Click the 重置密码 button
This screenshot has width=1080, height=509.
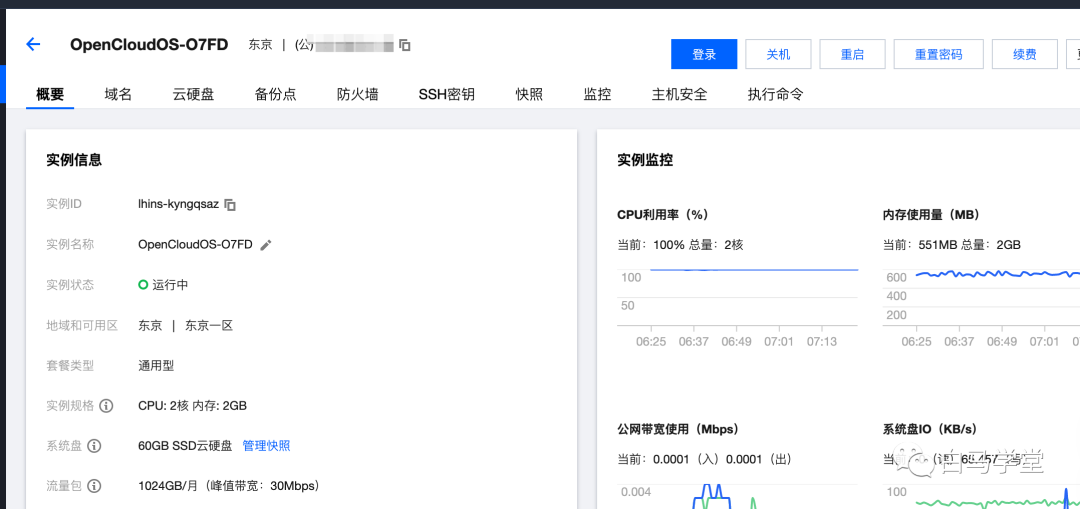[x=938, y=54]
